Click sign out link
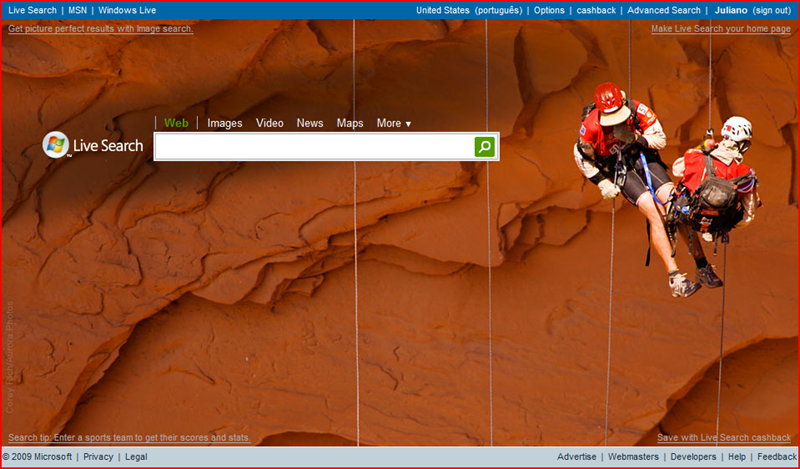The width and height of the screenshot is (800, 469). pos(771,10)
